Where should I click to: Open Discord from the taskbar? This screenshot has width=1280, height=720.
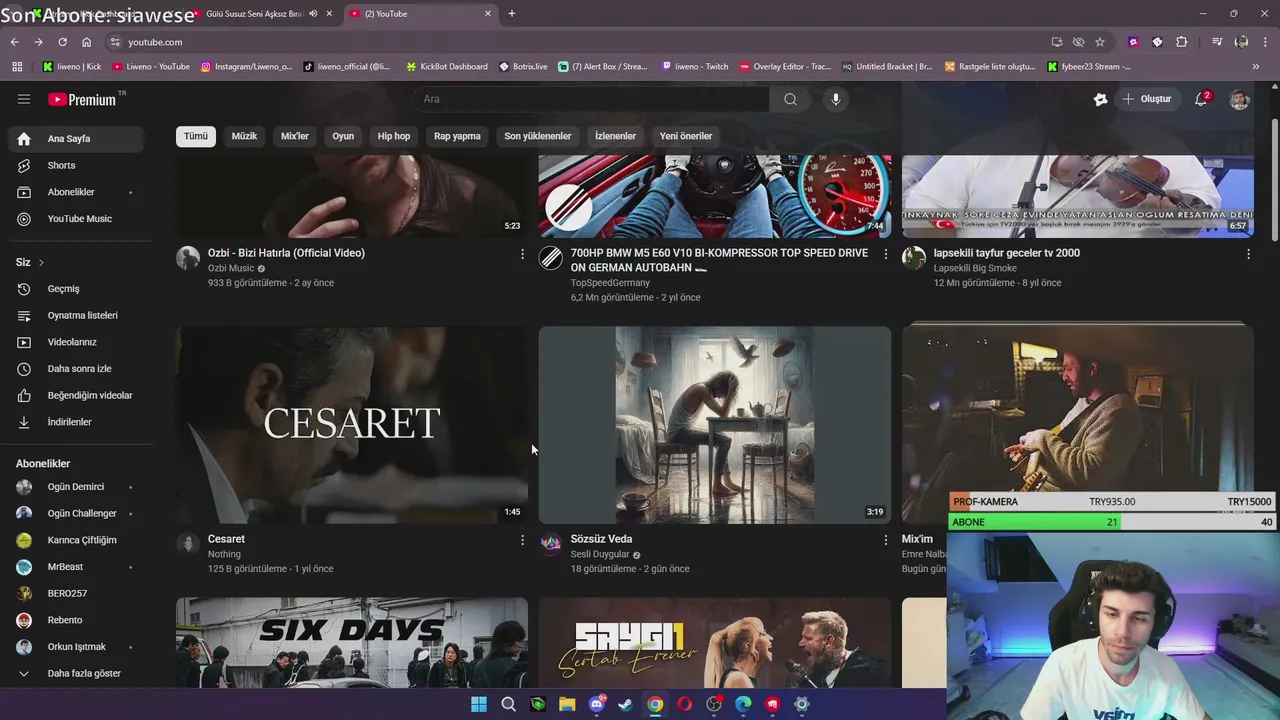597,704
